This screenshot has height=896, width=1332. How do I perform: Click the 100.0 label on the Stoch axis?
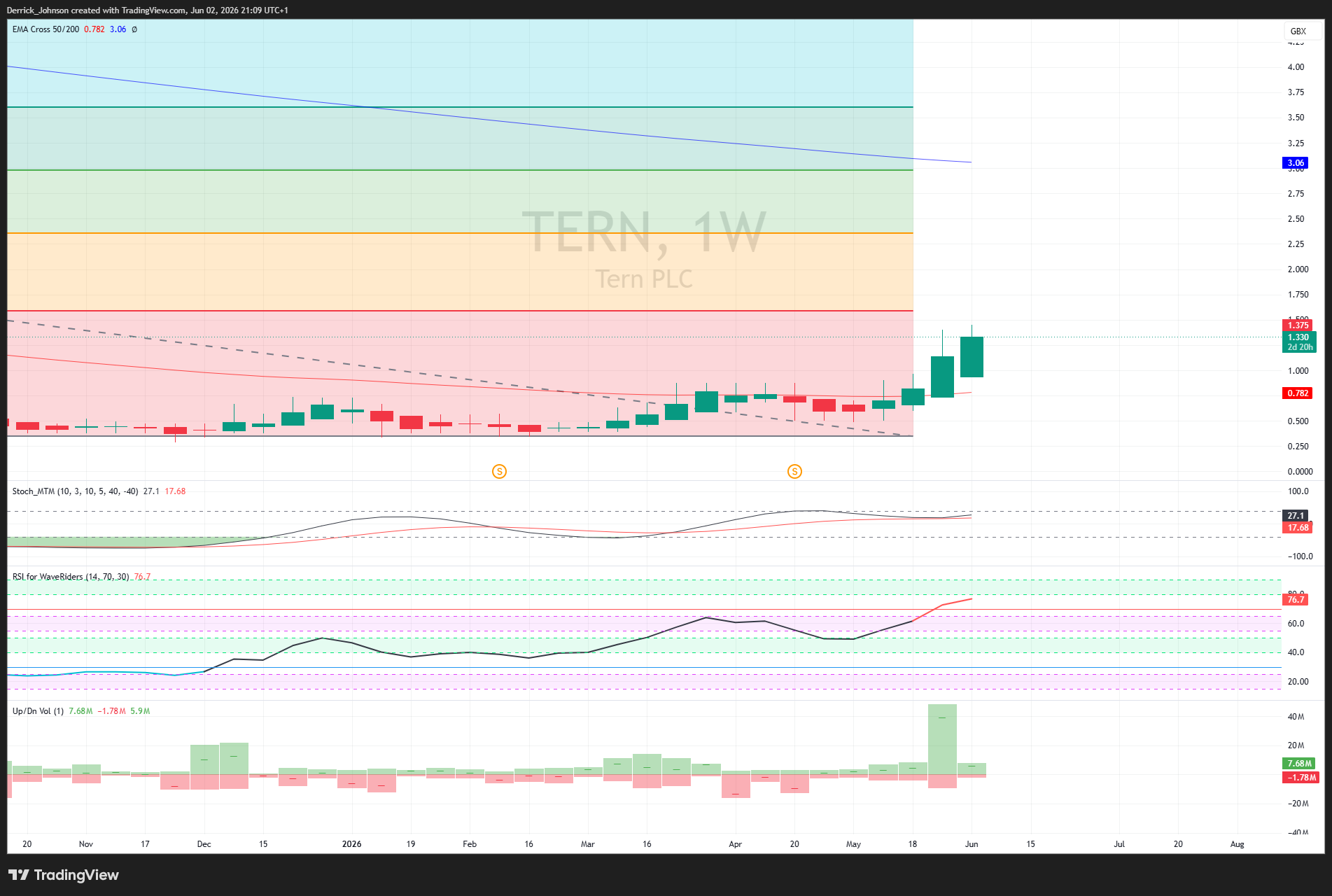pyautogui.click(x=1298, y=491)
